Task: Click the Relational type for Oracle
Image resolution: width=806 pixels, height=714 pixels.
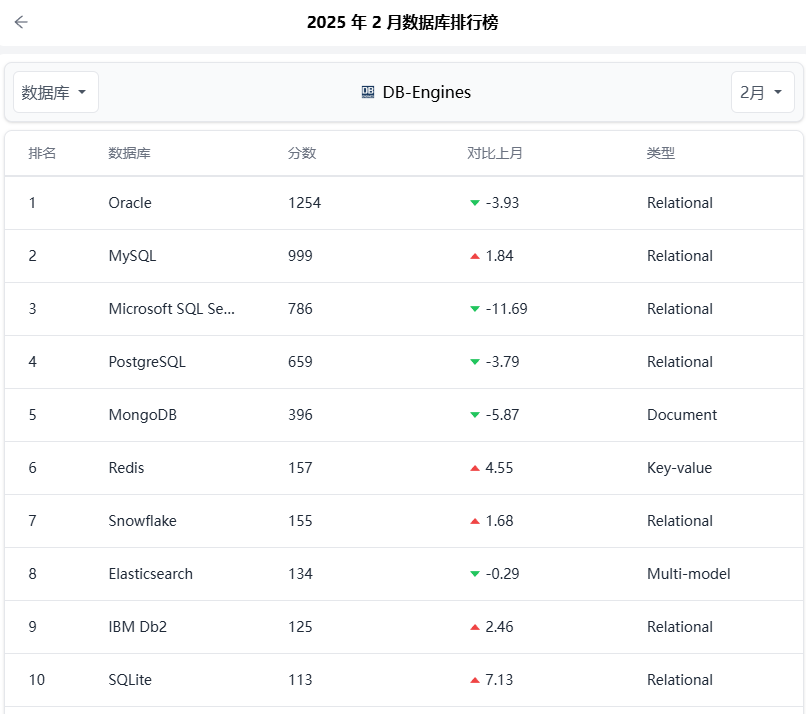Action: [680, 203]
